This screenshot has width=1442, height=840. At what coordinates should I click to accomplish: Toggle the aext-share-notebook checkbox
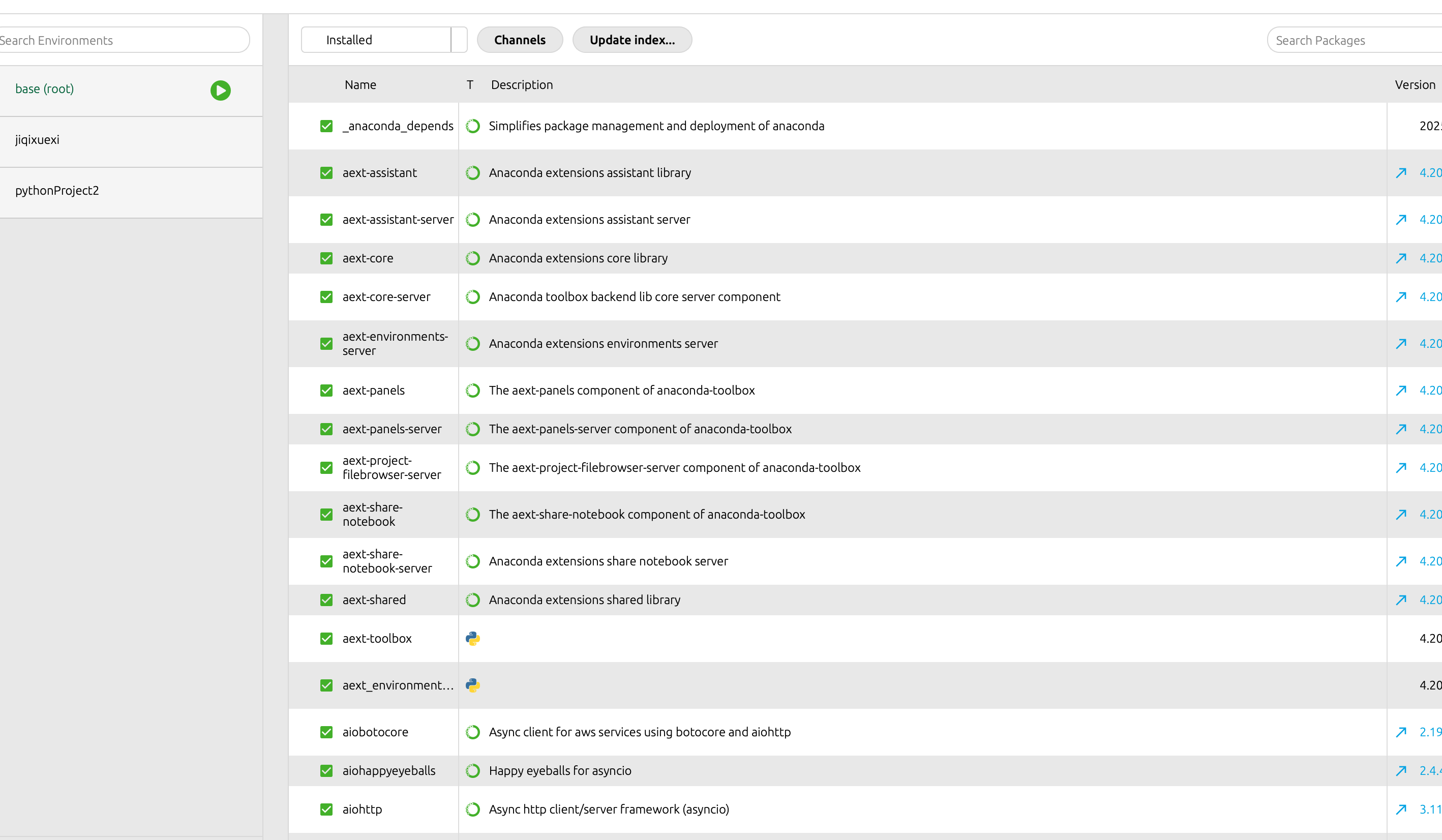click(x=326, y=515)
